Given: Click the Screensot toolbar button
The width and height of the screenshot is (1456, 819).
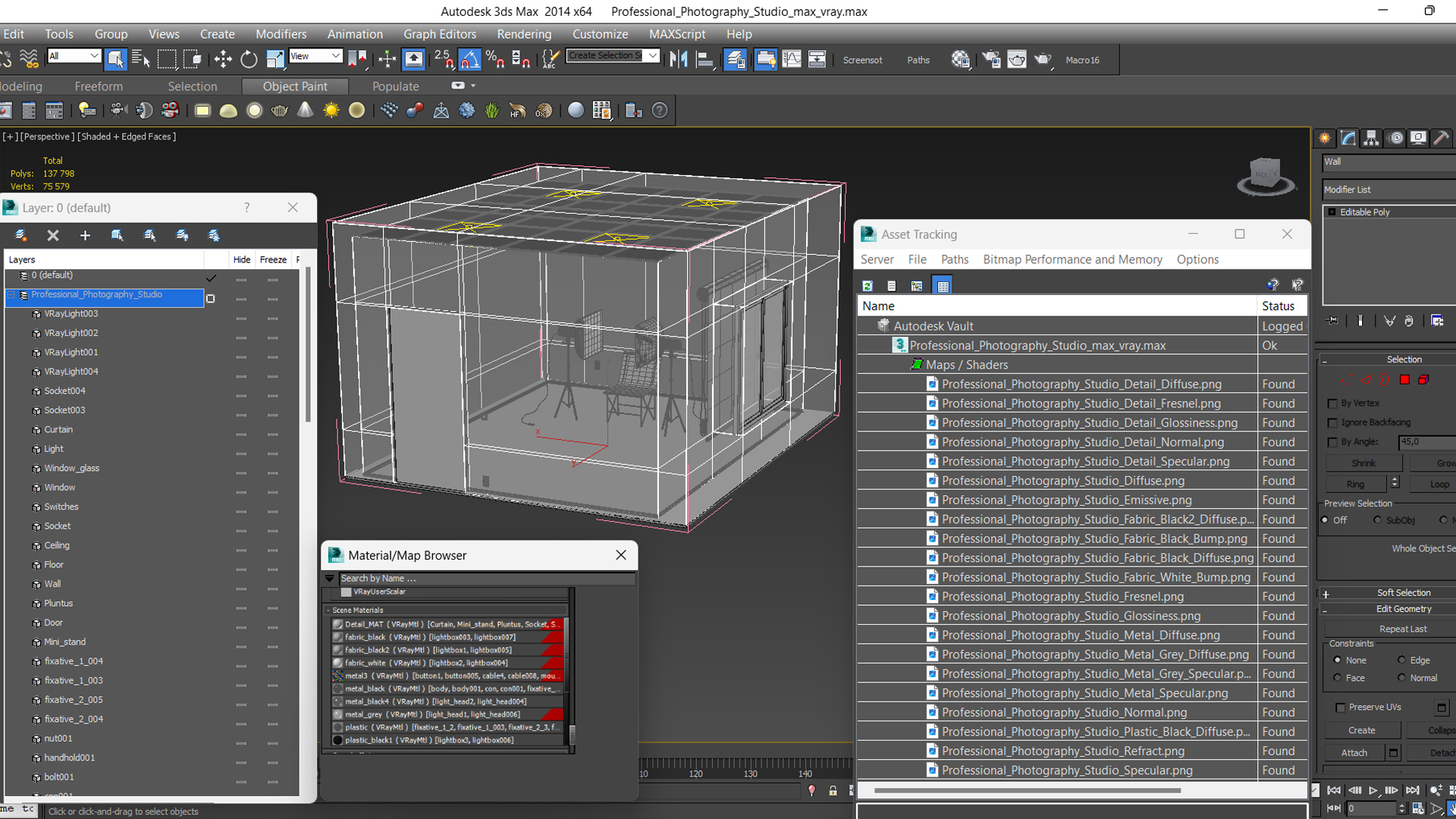Looking at the screenshot, I should pyautogui.click(x=862, y=60).
